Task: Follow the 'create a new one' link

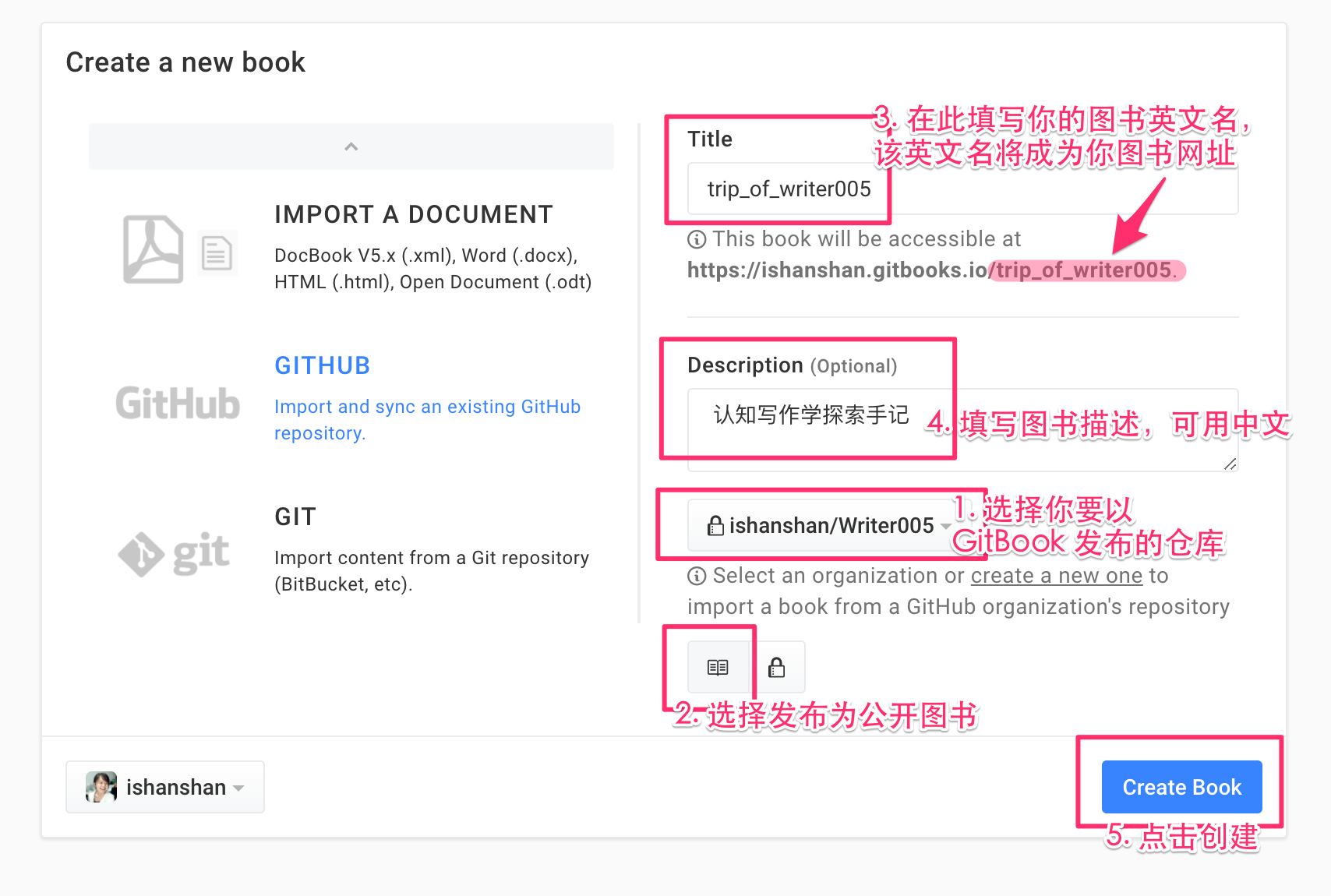Action: (x=1057, y=576)
